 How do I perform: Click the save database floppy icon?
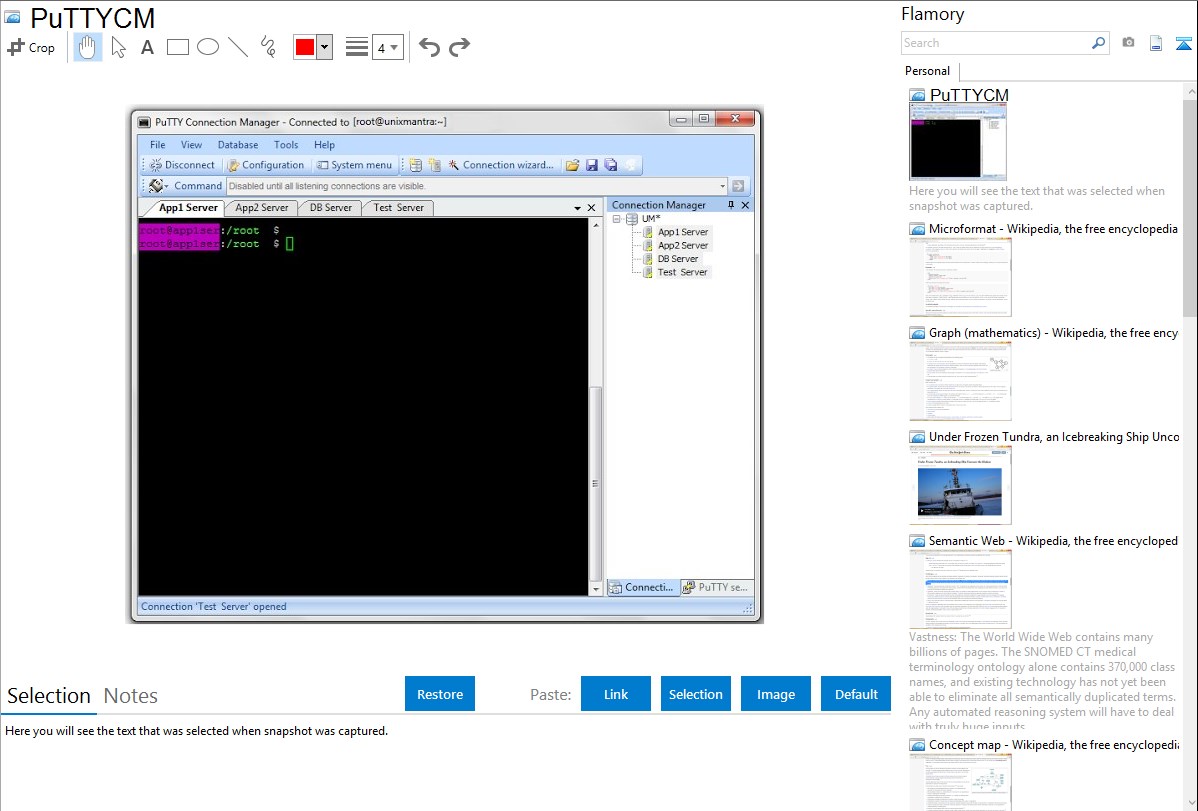point(591,165)
